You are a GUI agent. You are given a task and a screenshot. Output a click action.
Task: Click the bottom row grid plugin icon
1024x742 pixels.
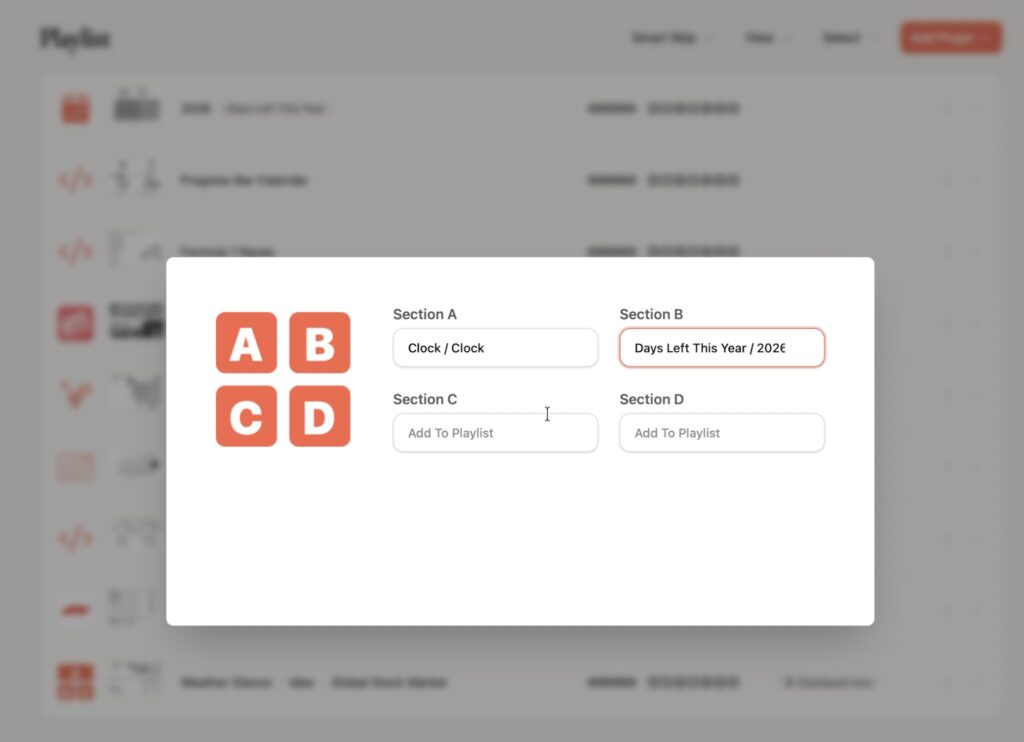click(x=76, y=683)
